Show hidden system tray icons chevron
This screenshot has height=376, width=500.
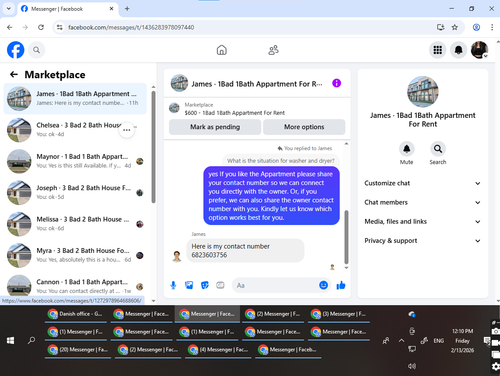click(x=401, y=340)
